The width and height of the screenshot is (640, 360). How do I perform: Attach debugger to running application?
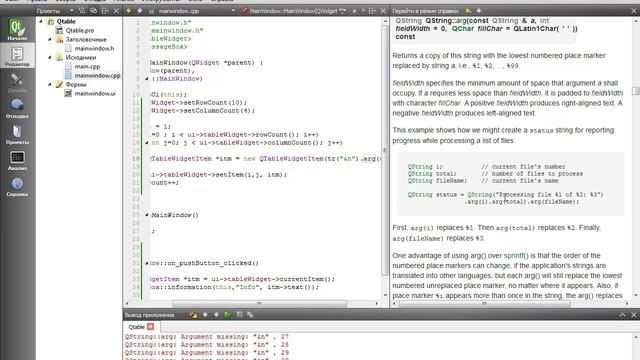click(250, 315)
